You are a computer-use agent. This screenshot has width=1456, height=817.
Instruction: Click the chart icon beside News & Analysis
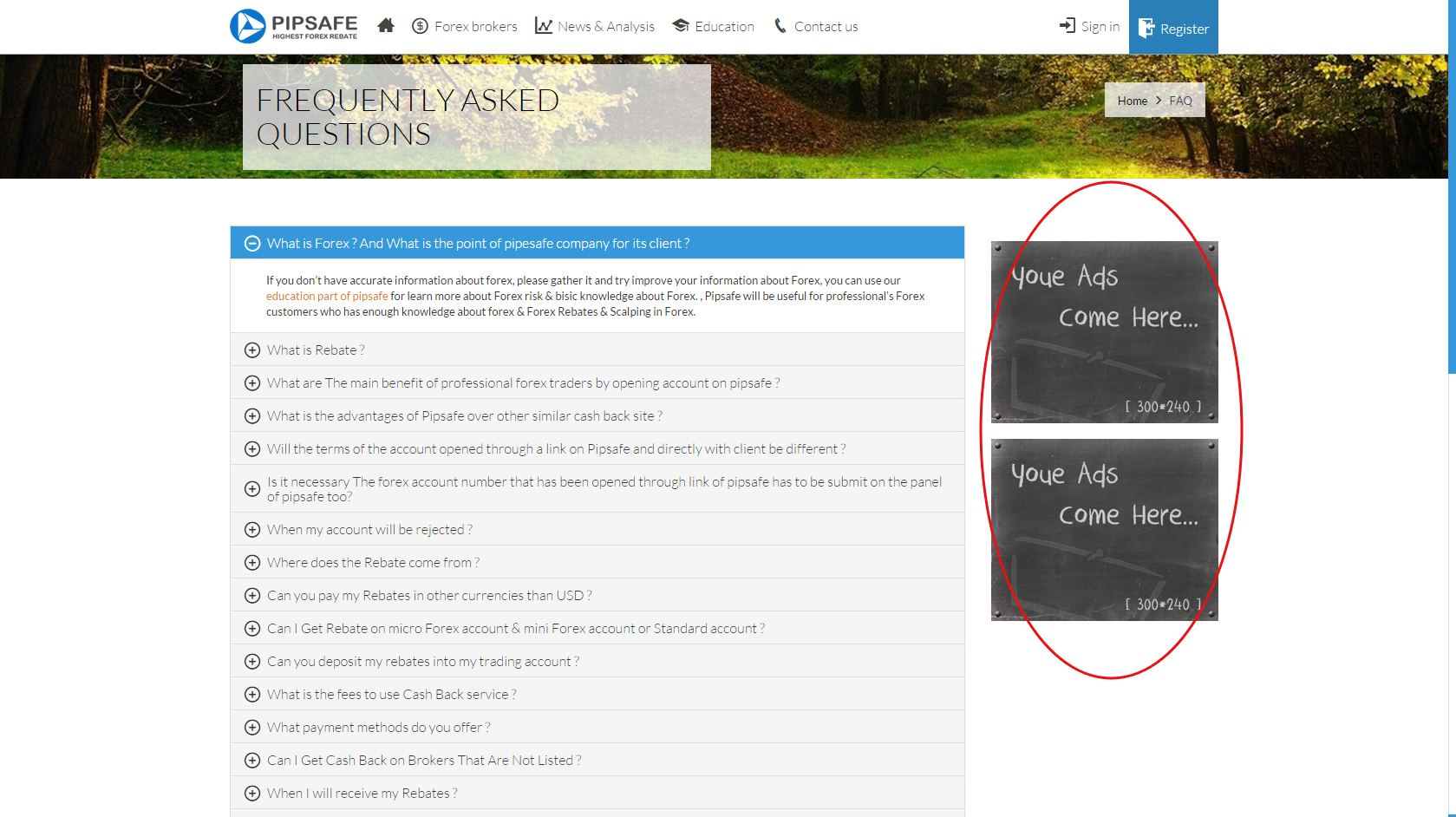click(544, 26)
